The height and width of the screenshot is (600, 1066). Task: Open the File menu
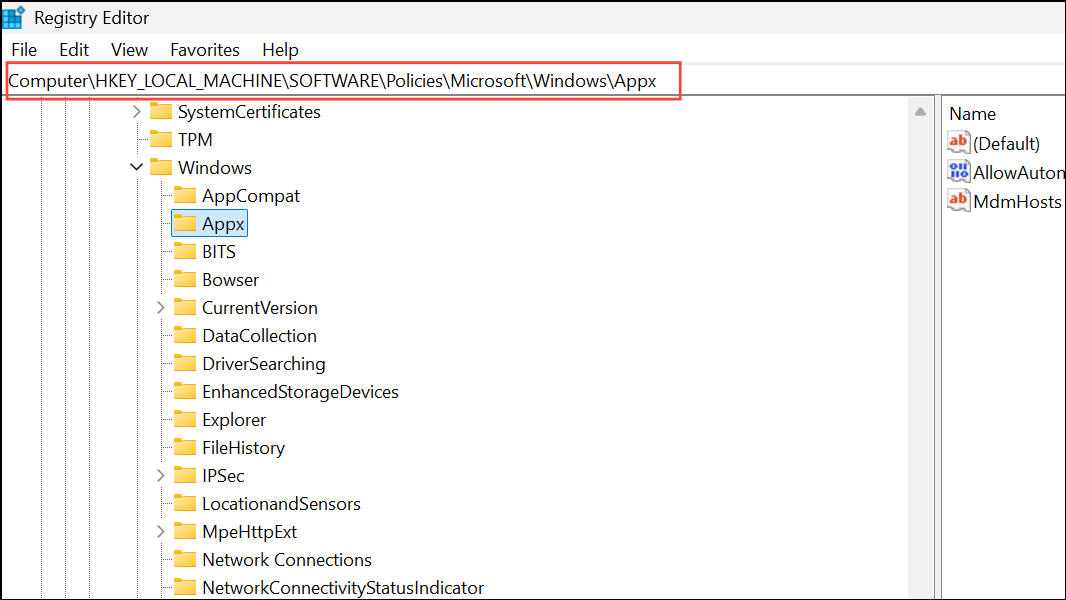[24, 49]
